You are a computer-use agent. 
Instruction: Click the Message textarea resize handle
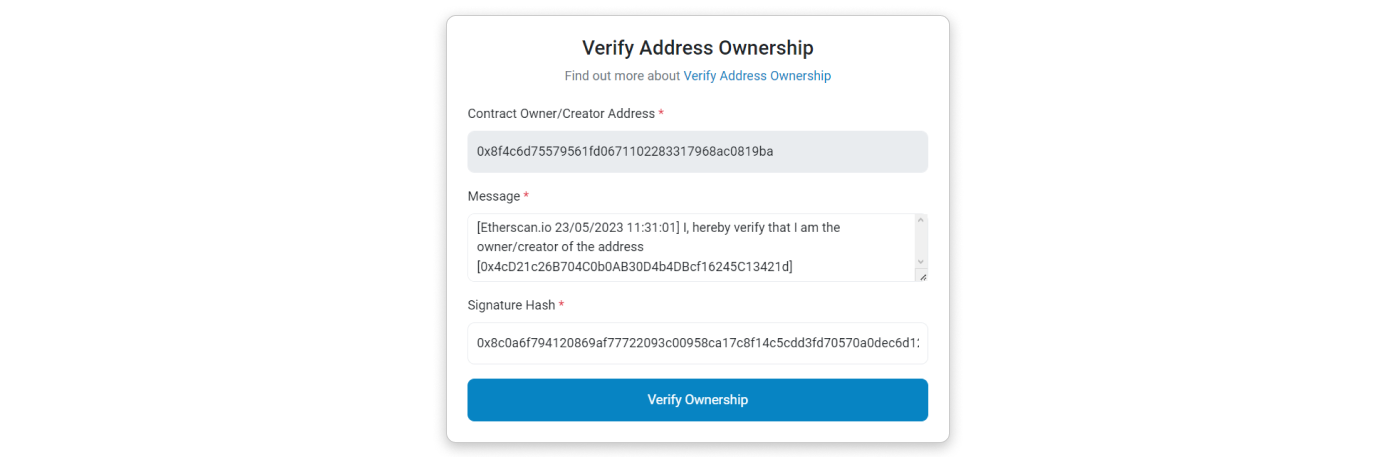point(921,276)
